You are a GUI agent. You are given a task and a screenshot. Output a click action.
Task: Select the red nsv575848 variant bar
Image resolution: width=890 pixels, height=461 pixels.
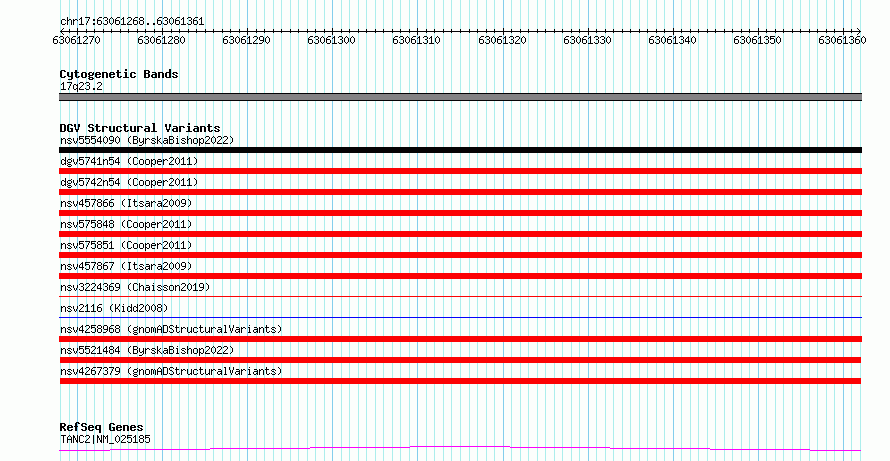click(460, 234)
